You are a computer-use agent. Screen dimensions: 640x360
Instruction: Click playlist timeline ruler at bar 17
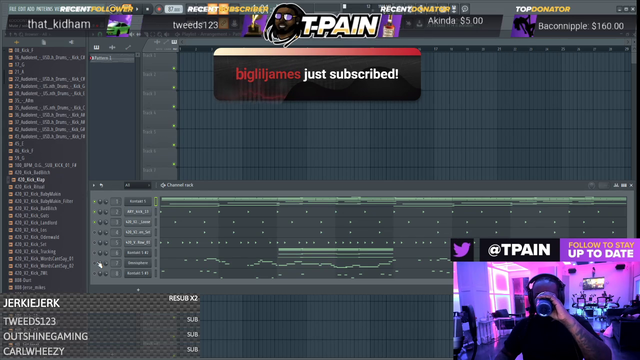coord(436,49)
